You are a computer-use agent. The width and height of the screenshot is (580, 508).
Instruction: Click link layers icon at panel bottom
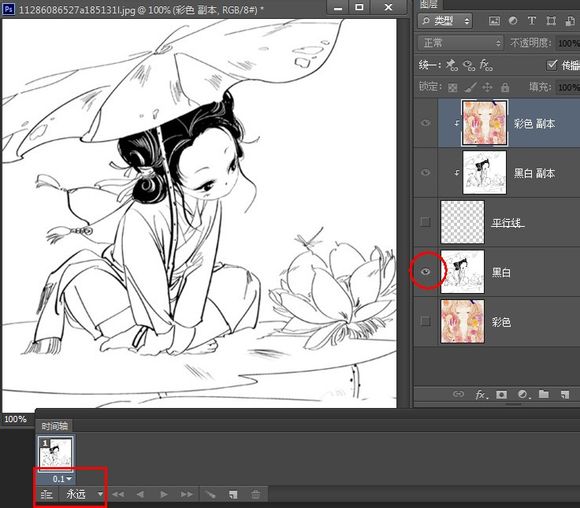click(458, 394)
